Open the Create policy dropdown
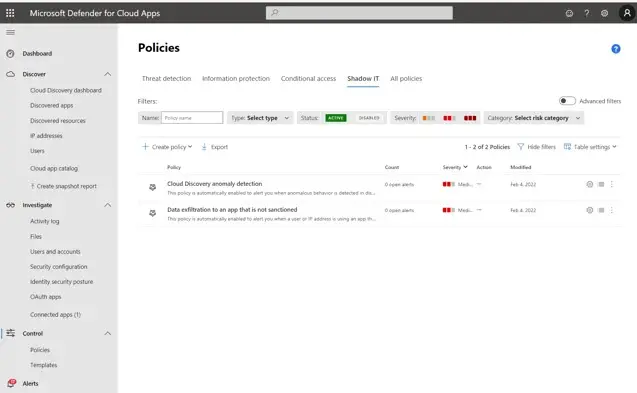637x393 pixels. coord(167,147)
